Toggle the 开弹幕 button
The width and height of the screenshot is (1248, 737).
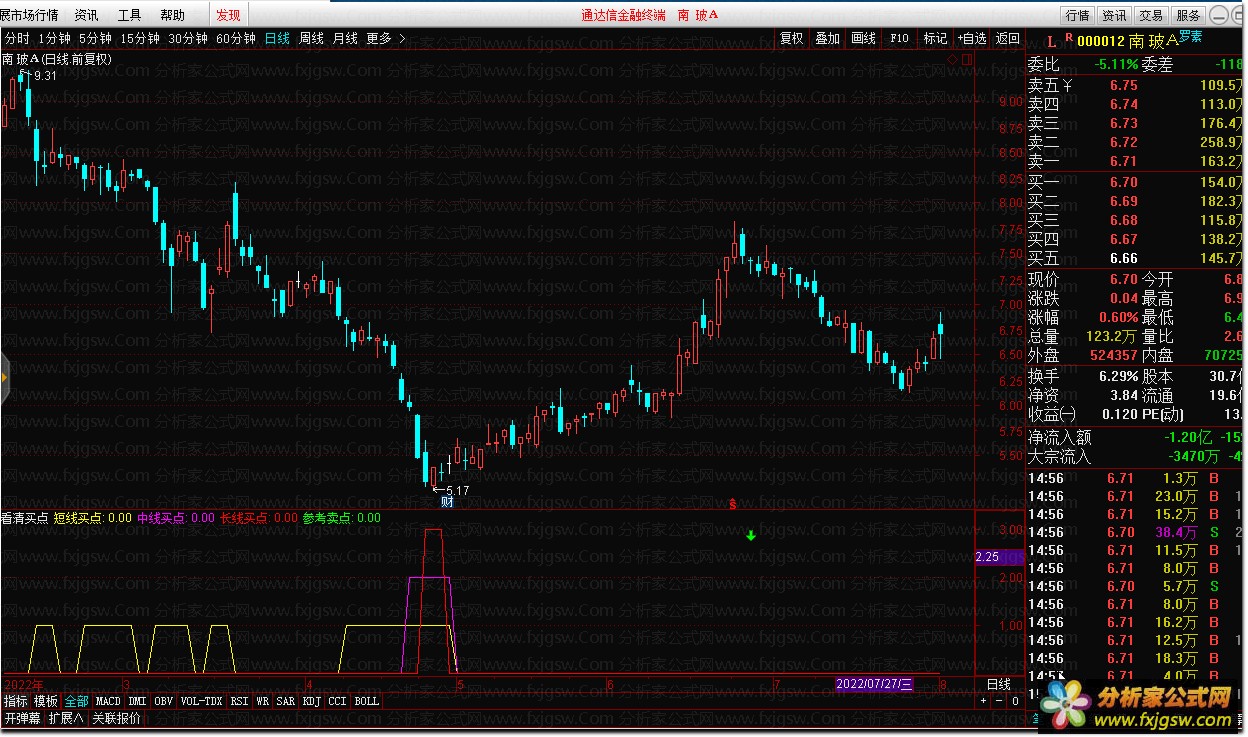coord(22,718)
